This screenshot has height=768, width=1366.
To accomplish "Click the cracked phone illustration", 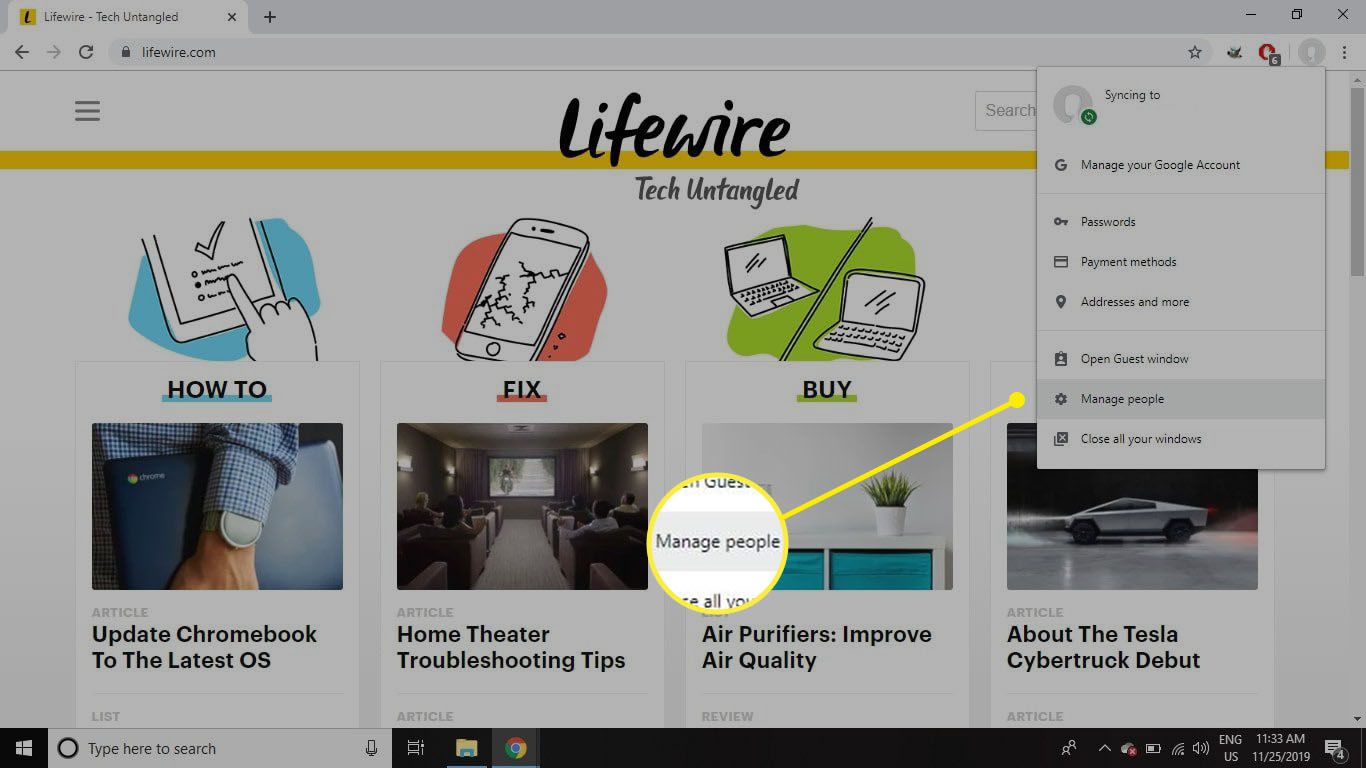I will (x=525, y=290).
